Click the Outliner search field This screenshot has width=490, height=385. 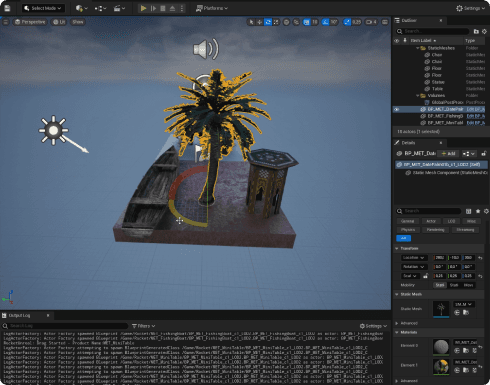[433, 31]
